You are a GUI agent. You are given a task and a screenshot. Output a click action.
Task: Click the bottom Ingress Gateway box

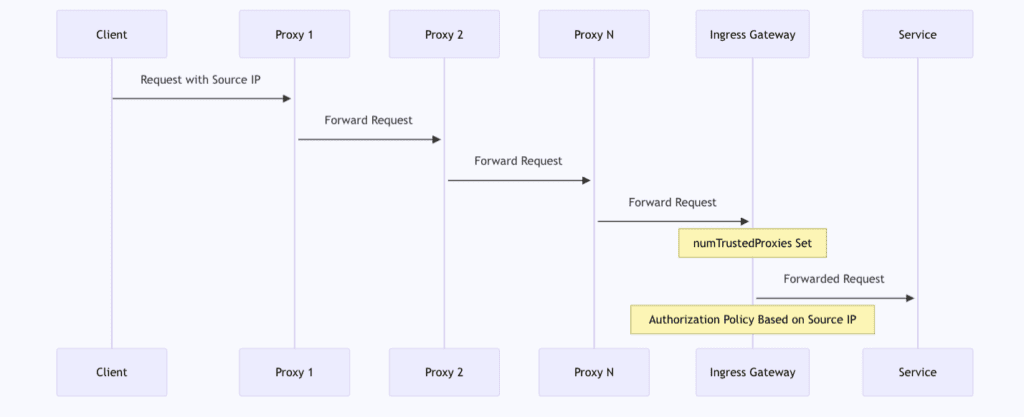tap(752, 372)
